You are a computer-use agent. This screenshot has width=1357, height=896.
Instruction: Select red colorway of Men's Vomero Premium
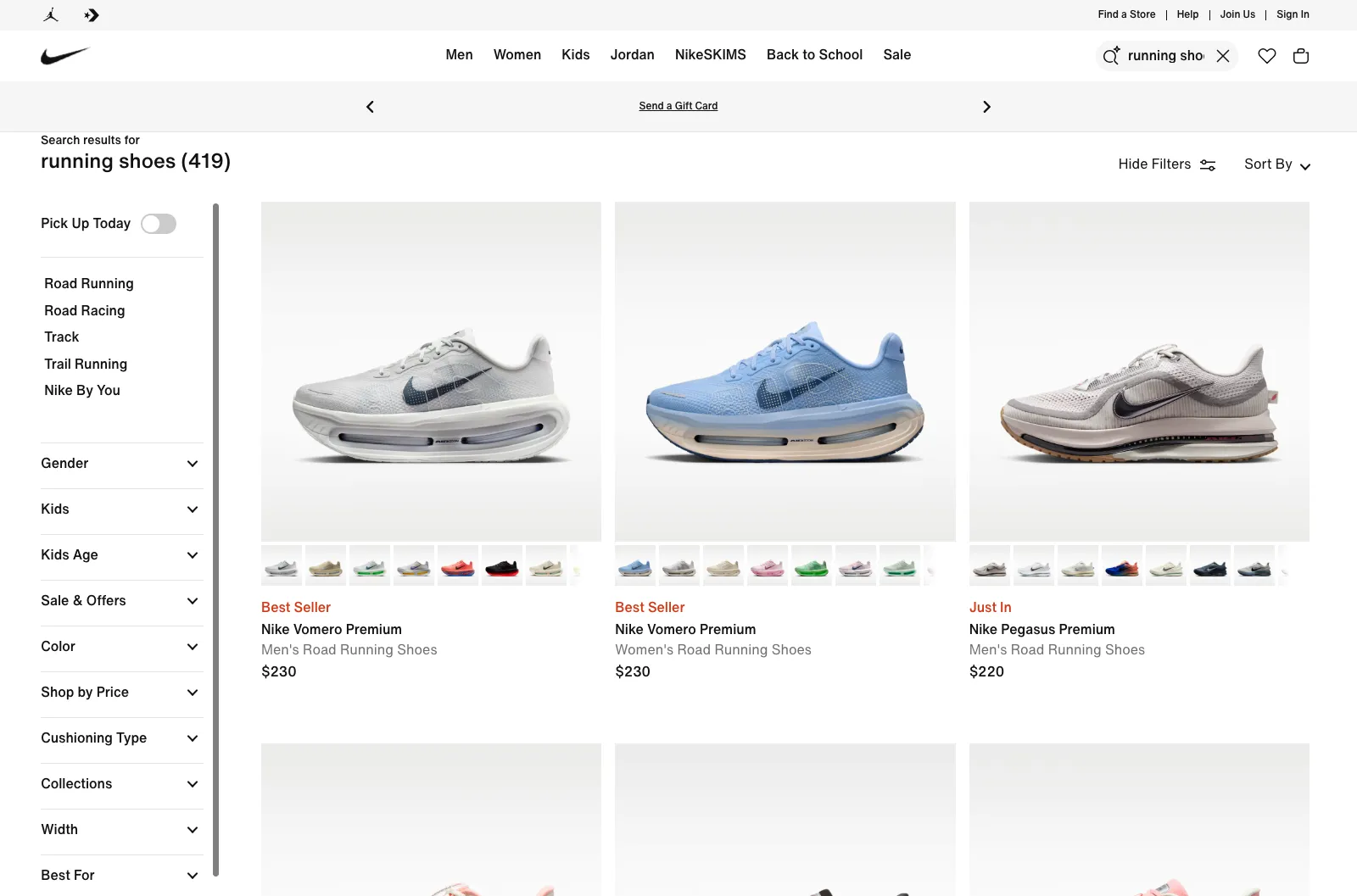(x=458, y=565)
